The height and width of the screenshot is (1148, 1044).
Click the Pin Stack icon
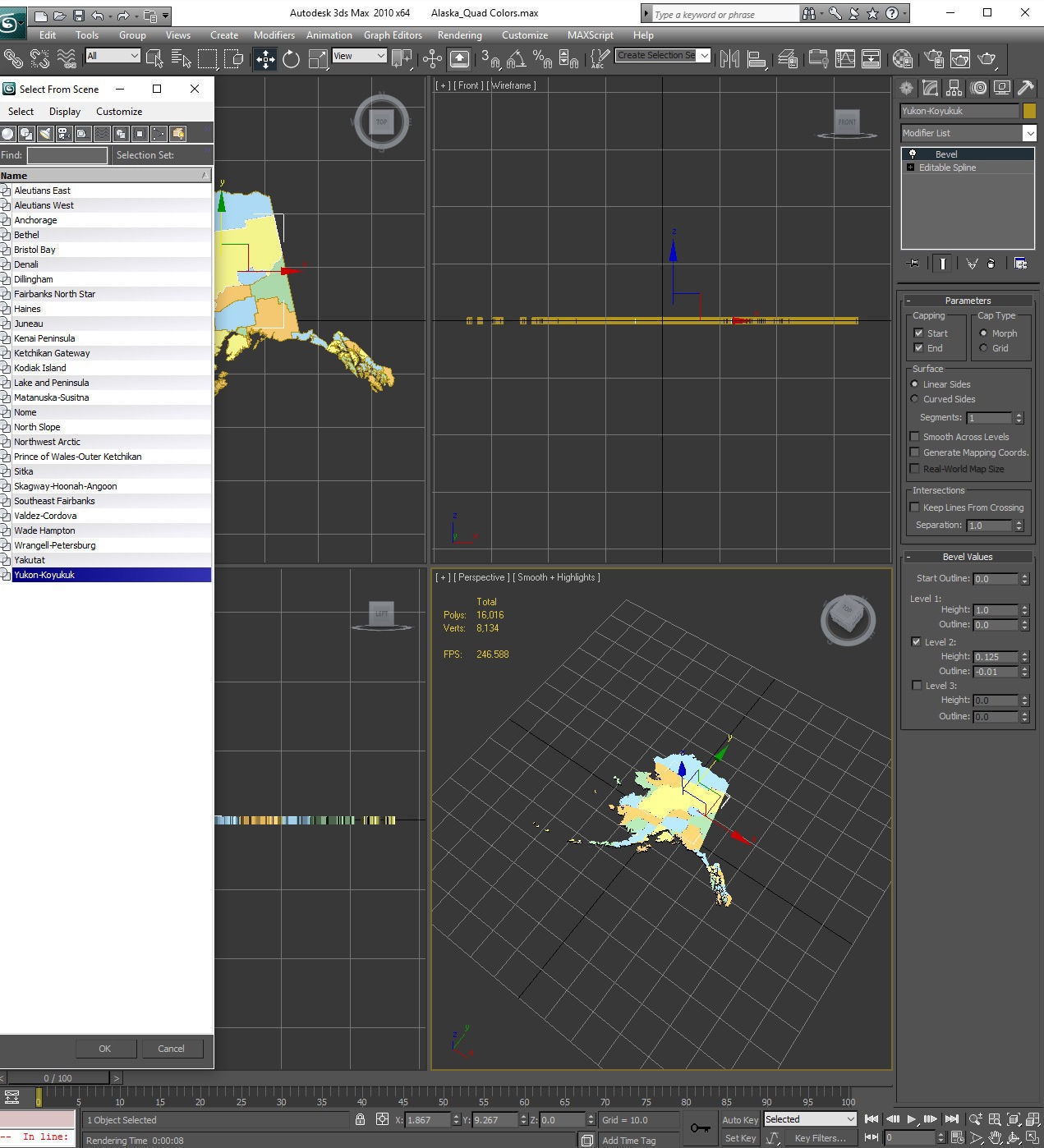(x=912, y=263)
